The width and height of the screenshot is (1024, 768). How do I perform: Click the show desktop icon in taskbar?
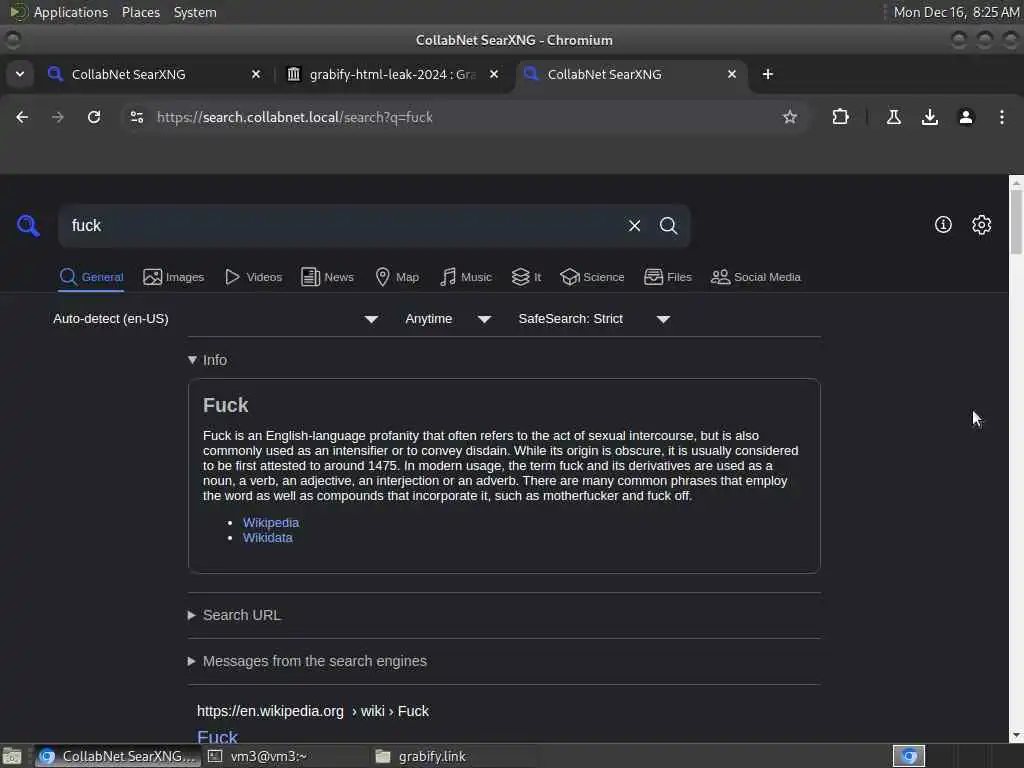[x=12, y=756]
